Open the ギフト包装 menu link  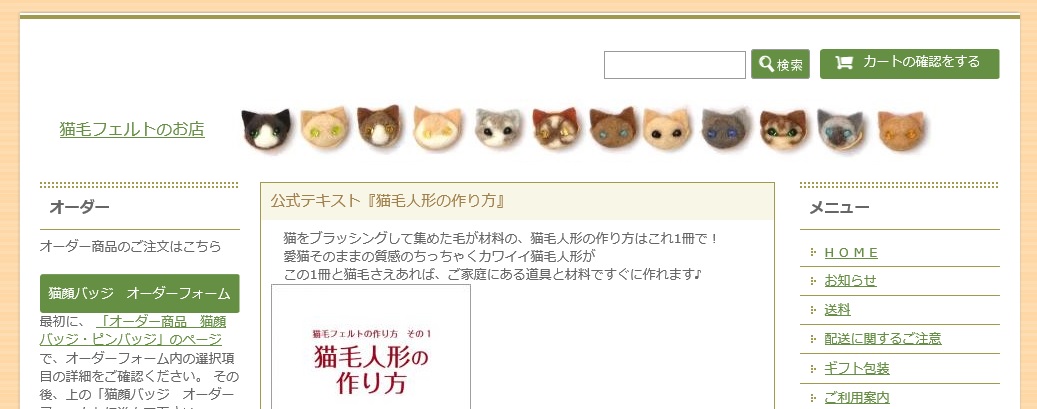857,369
